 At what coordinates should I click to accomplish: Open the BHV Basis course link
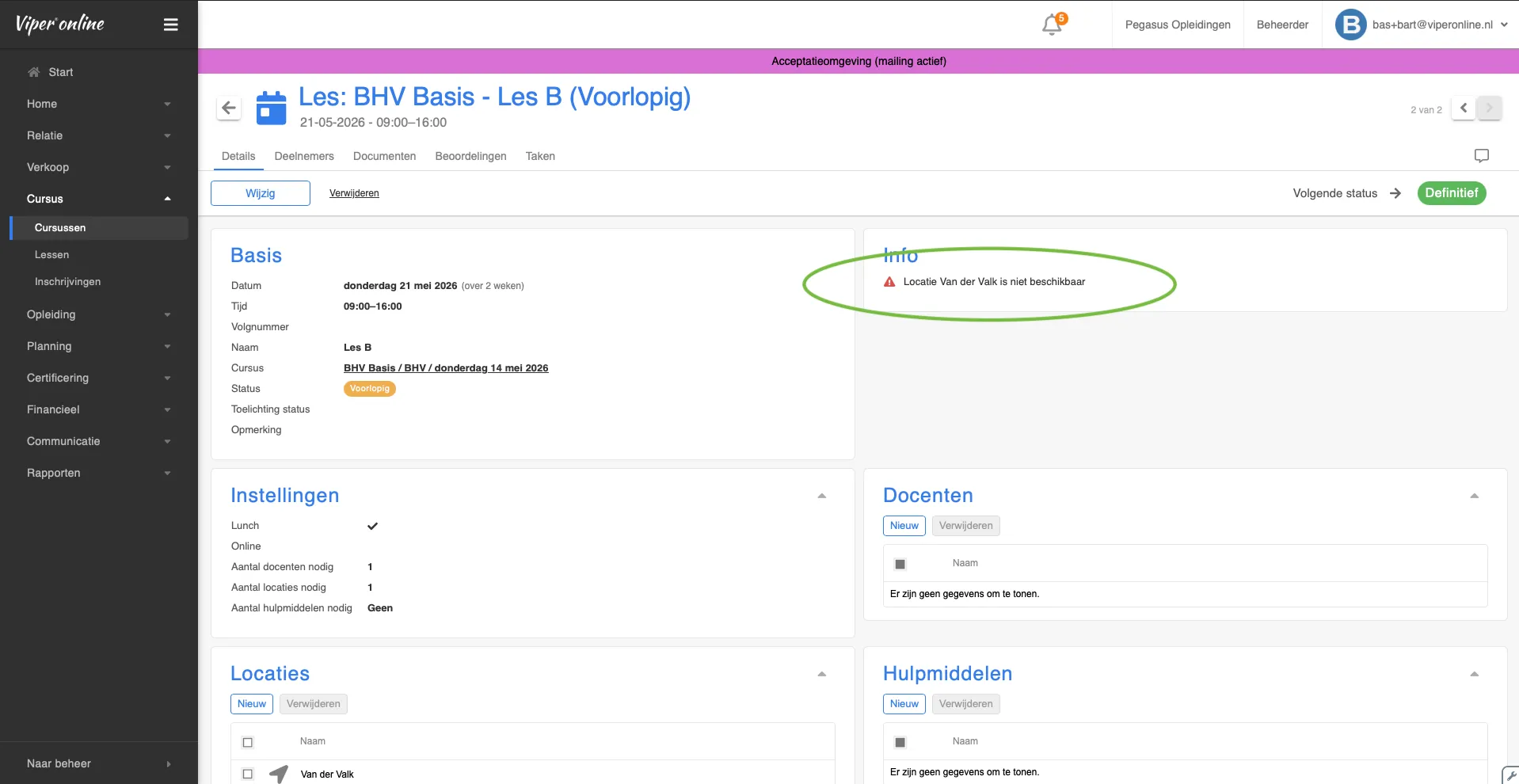446,368
